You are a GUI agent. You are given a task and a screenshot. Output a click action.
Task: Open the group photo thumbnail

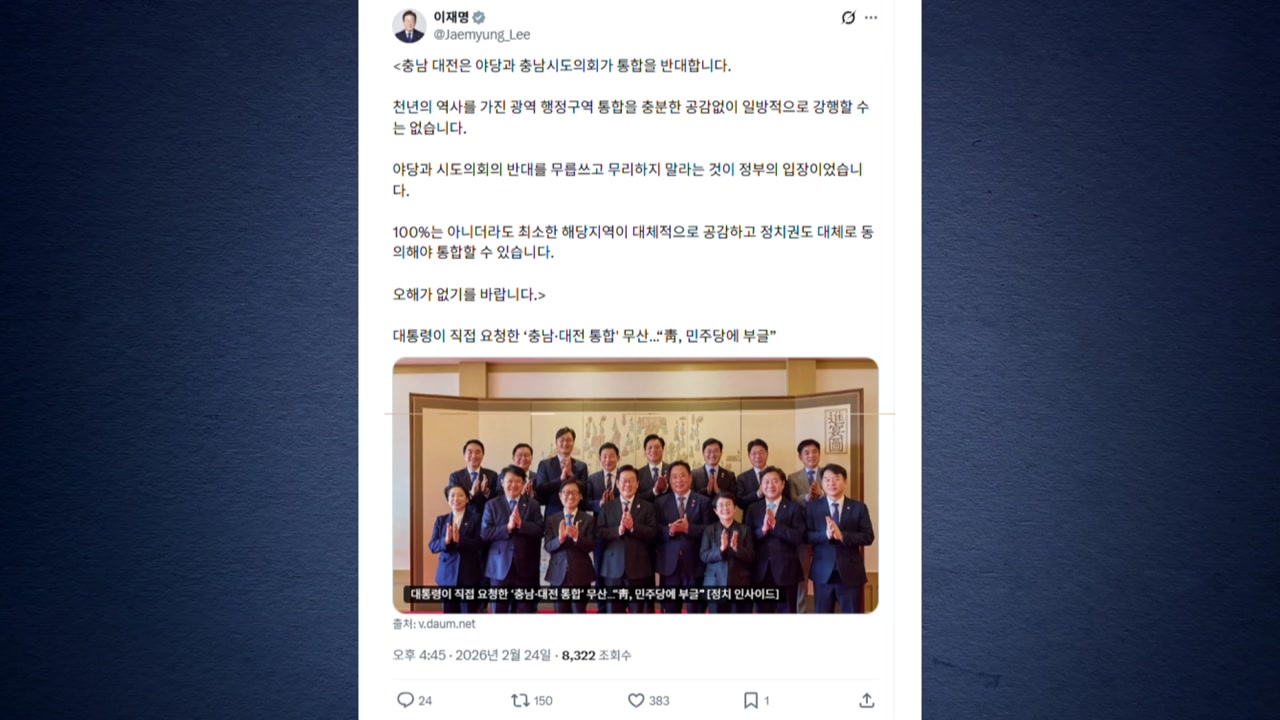[635, 485]
